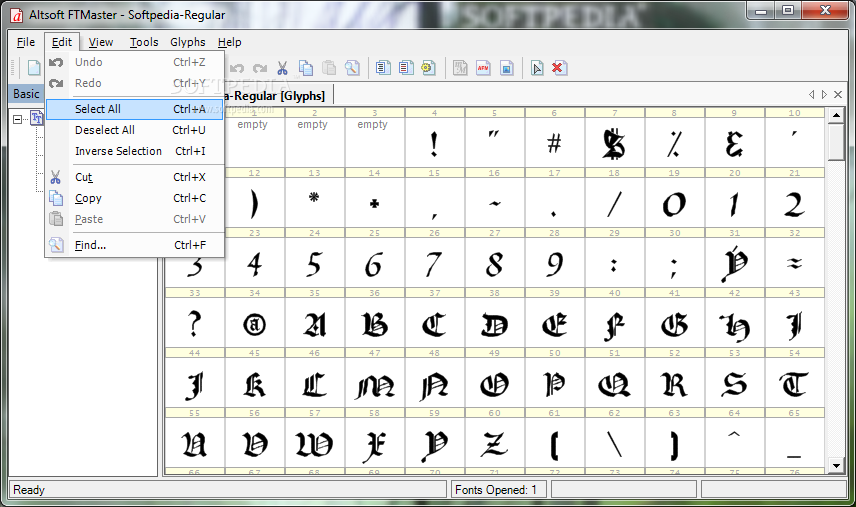Image resolution: width=856 pixels, height=507 pixels.
Task: Select the backslash glyph cell 62
Action: pos(615,443)
